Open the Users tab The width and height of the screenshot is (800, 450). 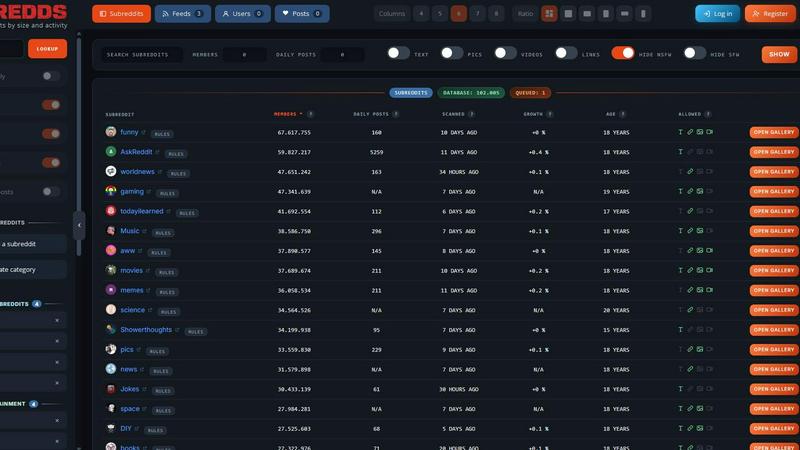coord(243,14)
